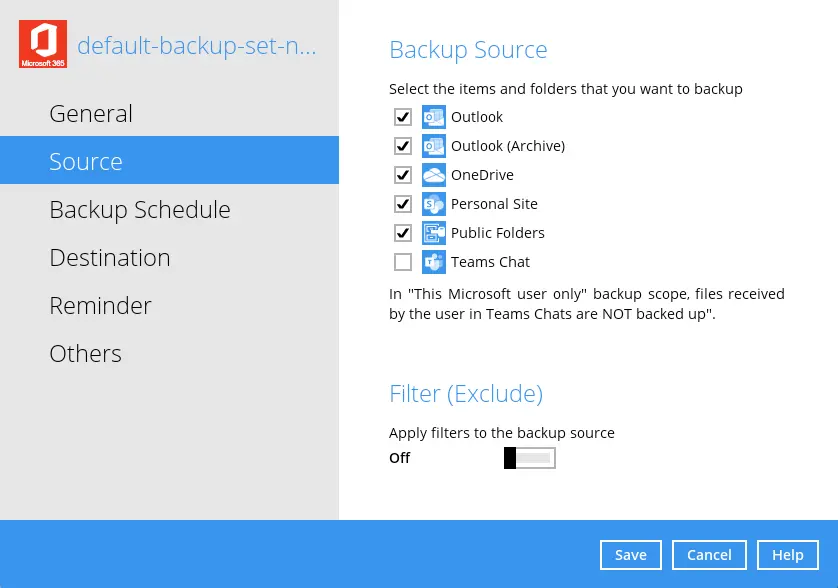Uncheck the OneDrive checkbox
Viewport: 838px width, 588px height.
[x=403, y=175]
